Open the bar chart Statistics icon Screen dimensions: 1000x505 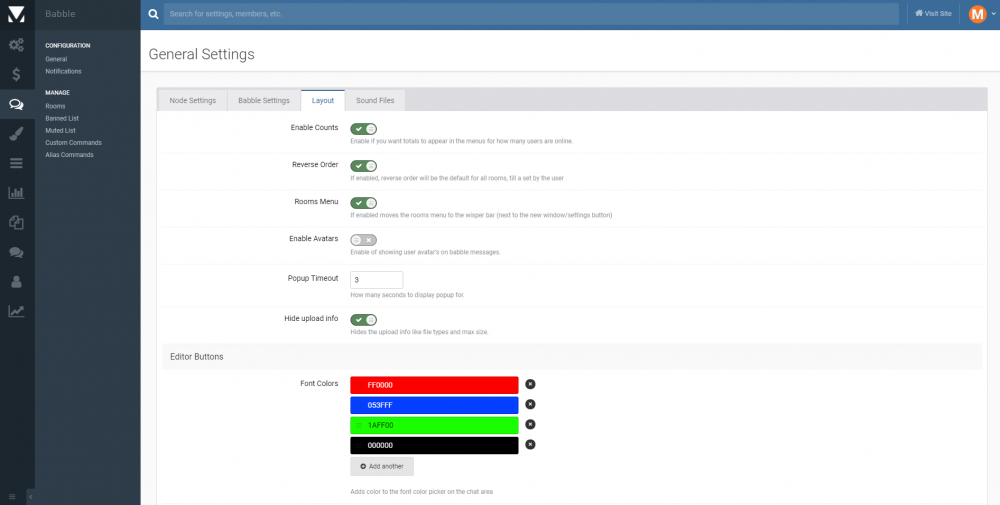coord(16,193)
